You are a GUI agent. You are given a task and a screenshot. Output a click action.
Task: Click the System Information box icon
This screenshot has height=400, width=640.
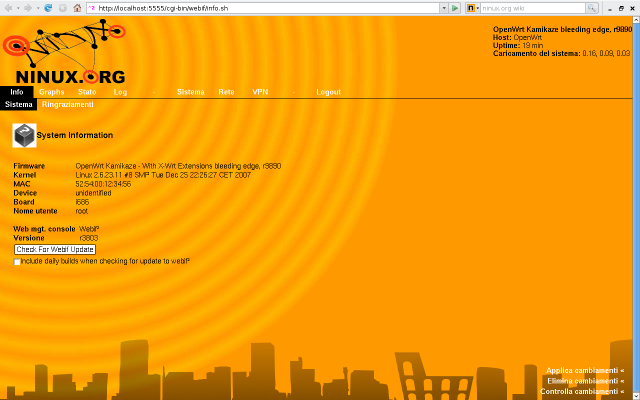pos(23,135)
